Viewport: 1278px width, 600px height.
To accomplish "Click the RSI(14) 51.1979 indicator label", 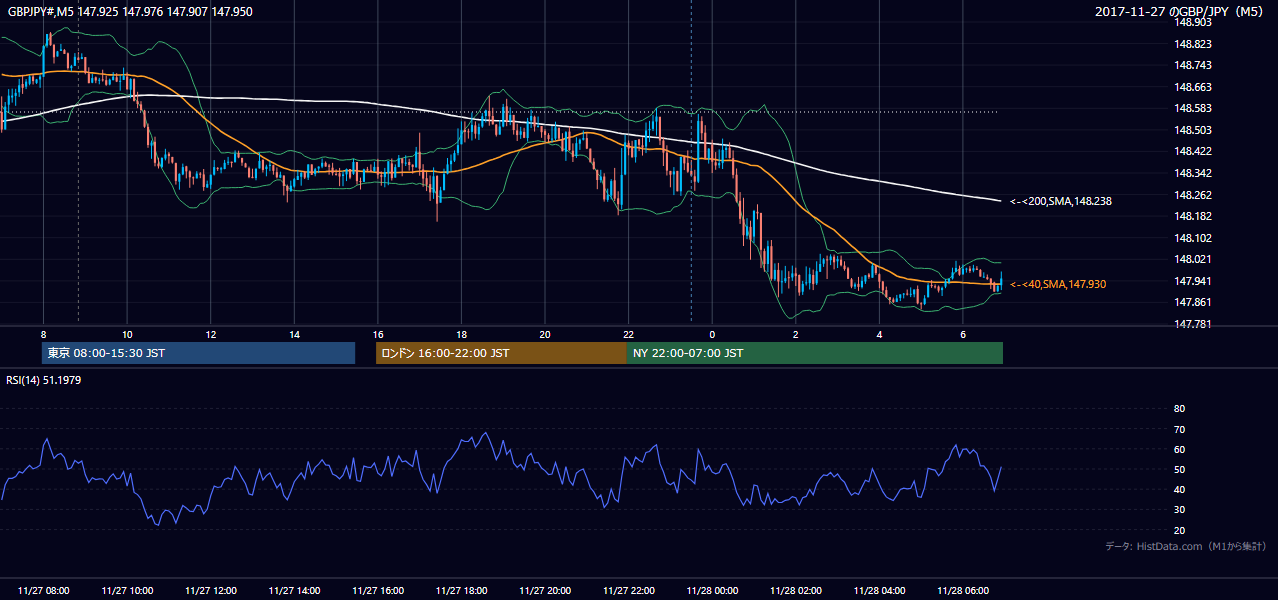I will pos(44,379).
